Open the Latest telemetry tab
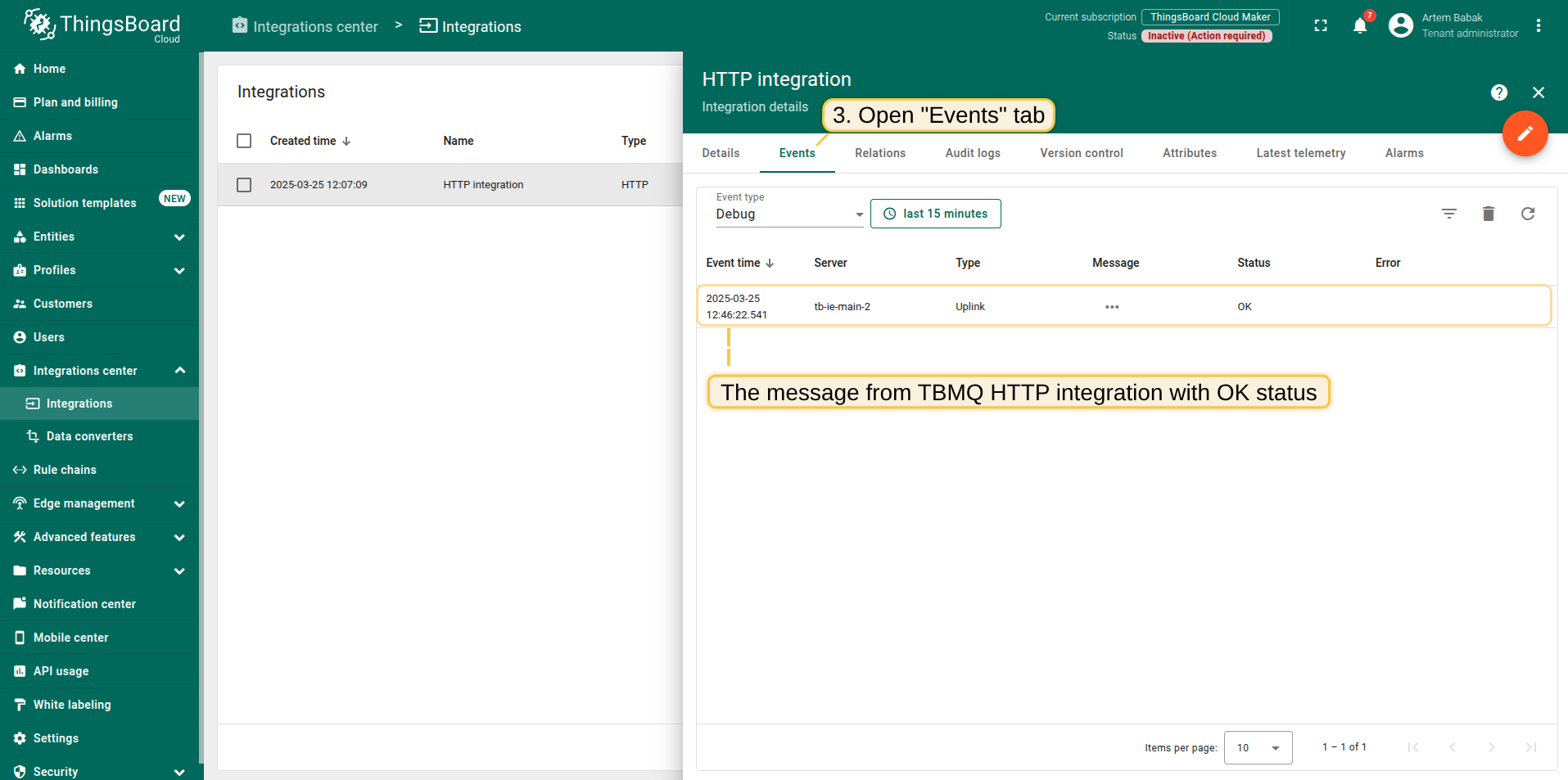Image resolution: width=1568 pixels, height=780 pixels. 1300,153
